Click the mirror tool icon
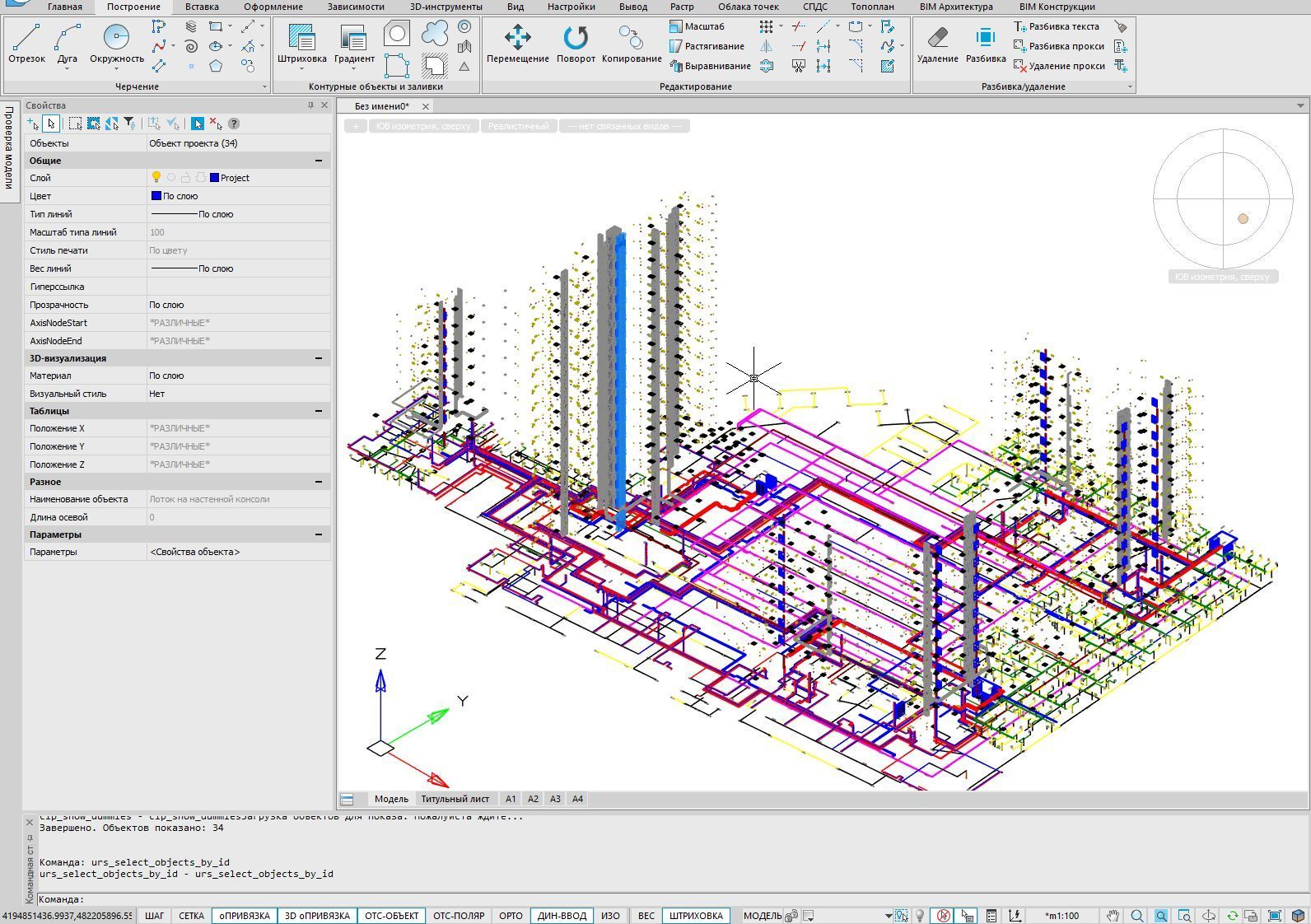1311x924 pixels. coord(767,46)
